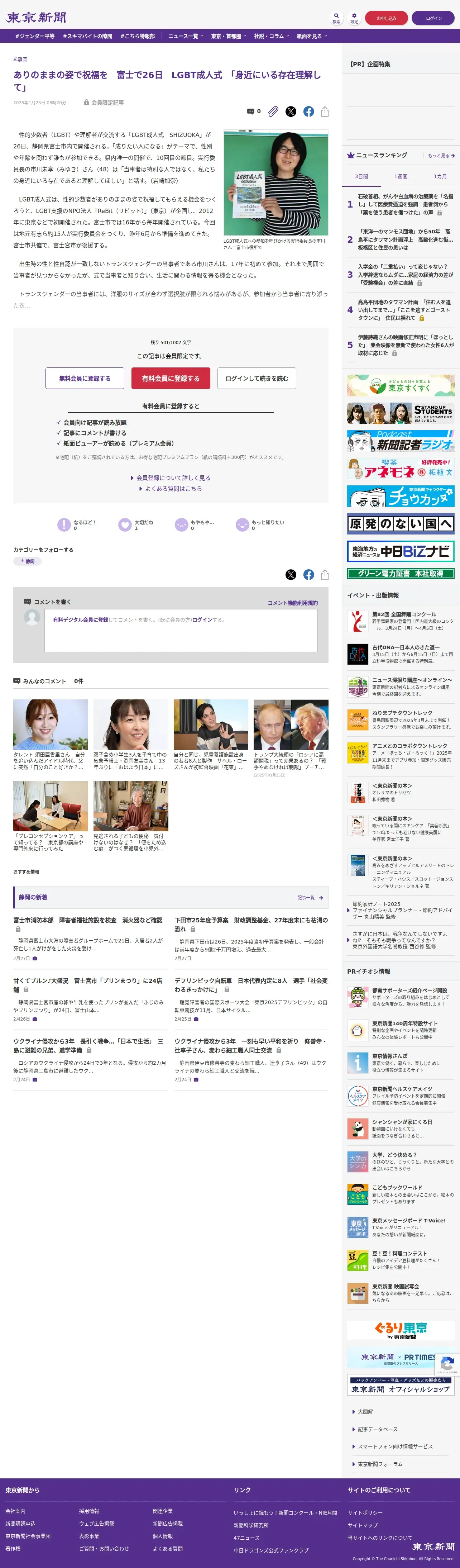
Task: Open the グリーン電力証書 本社取得 banner
Action: (401, 573)
